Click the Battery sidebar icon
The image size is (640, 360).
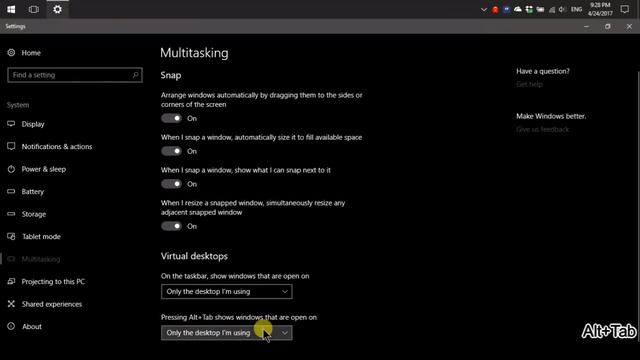(11, 191)
